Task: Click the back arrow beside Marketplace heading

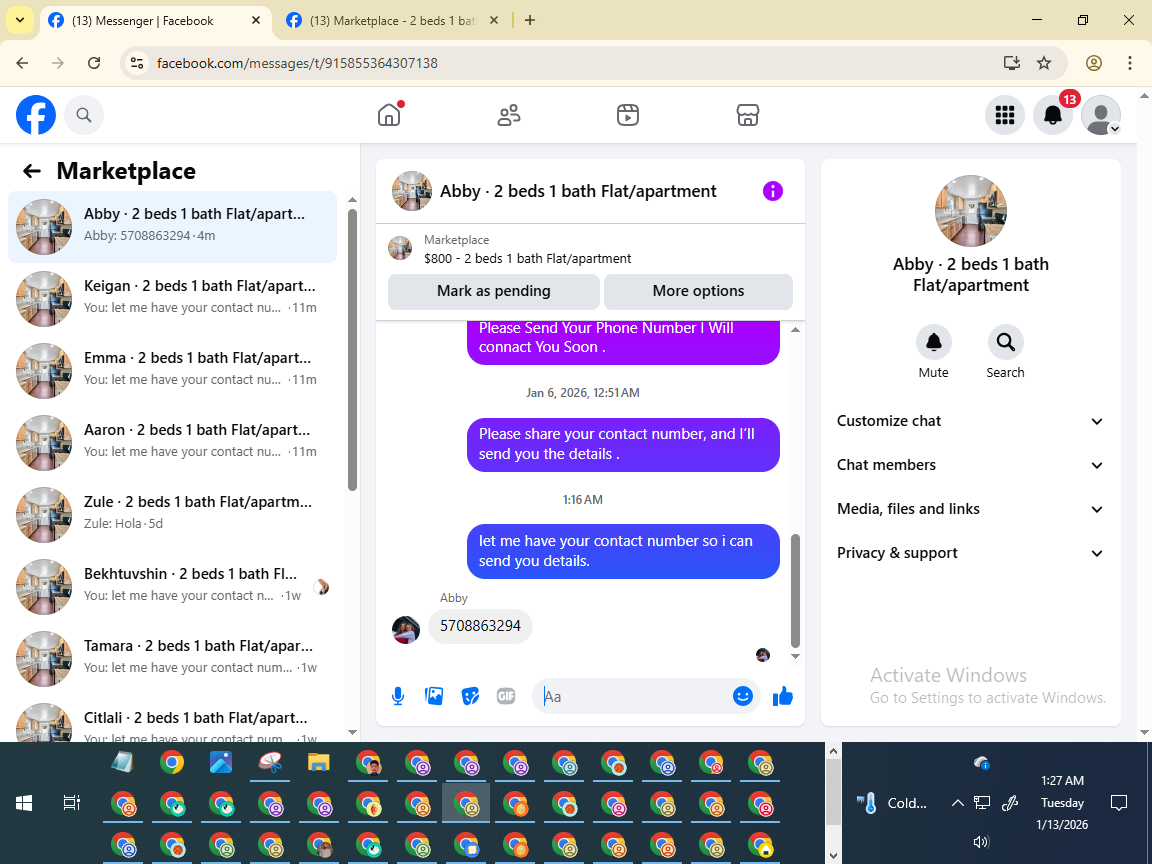Action: click(32, 171)
